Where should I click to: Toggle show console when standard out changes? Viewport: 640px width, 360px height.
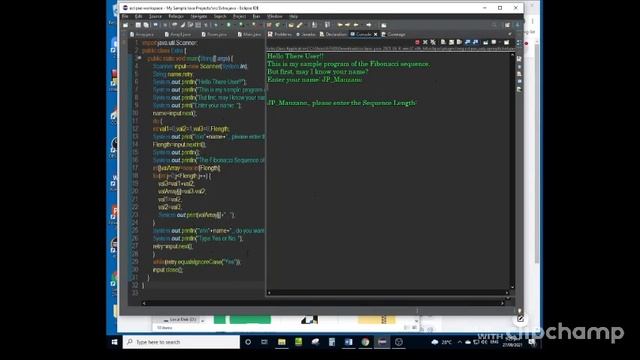467,42
